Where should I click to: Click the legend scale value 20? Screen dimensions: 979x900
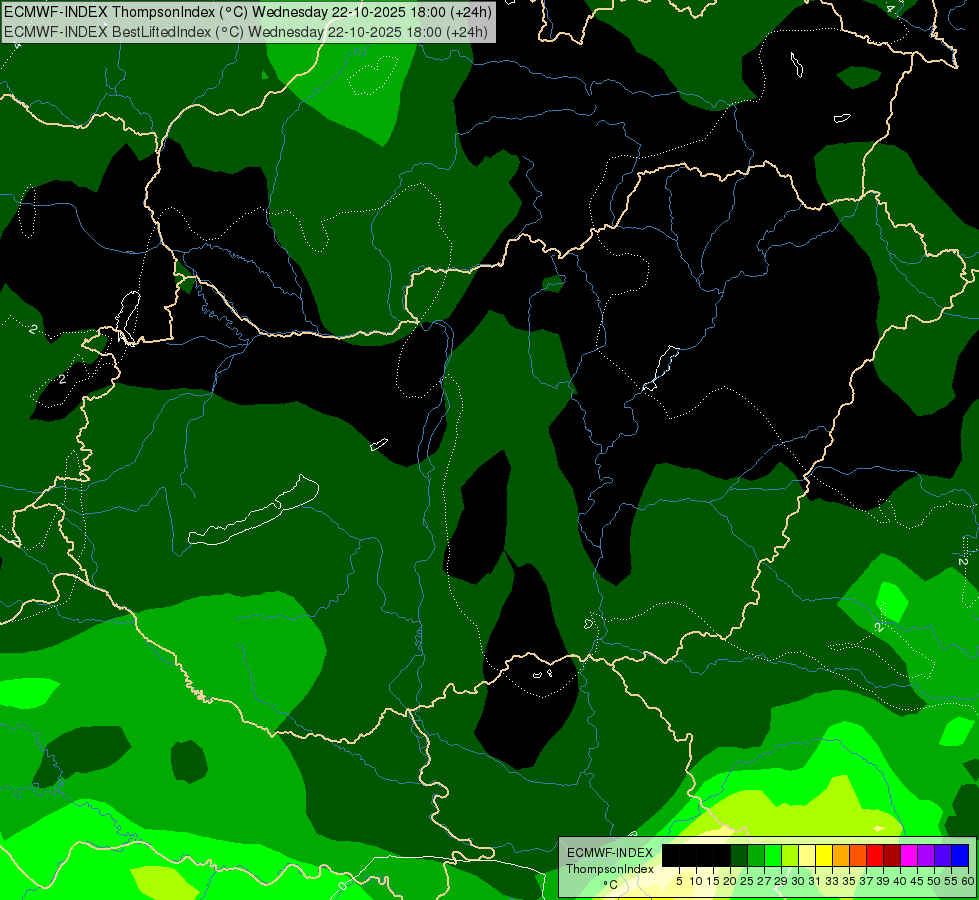pos(730,881)
